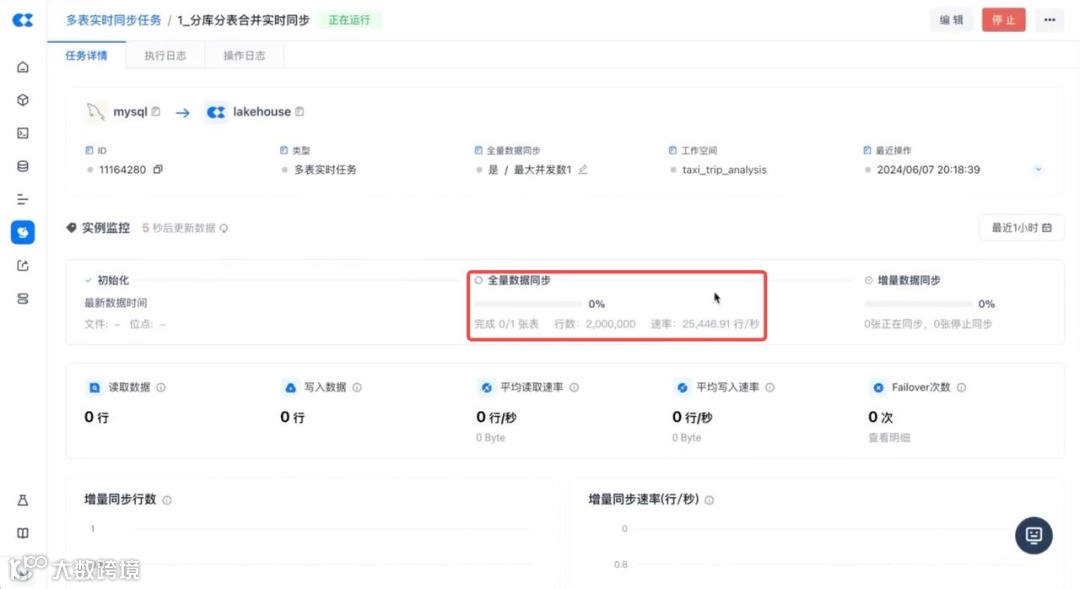Click workspace value taxi_trip_analysis
1080x589 pixels.
724,169
